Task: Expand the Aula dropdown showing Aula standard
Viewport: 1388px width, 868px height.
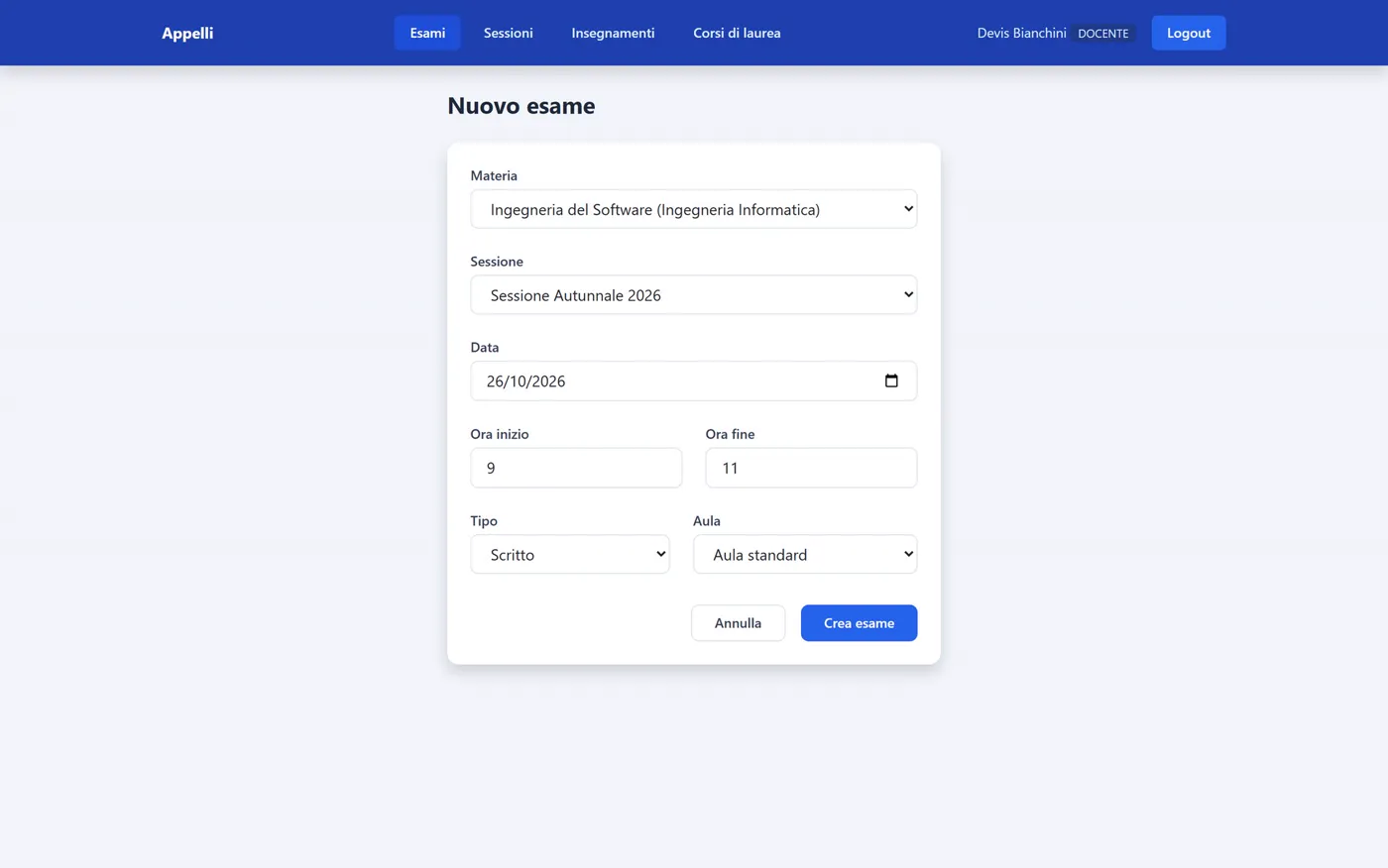Action: 805,555
